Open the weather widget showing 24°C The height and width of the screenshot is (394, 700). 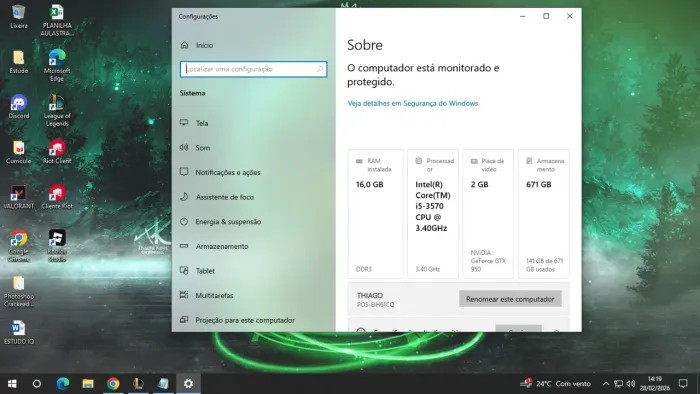[x=556, y=383]
